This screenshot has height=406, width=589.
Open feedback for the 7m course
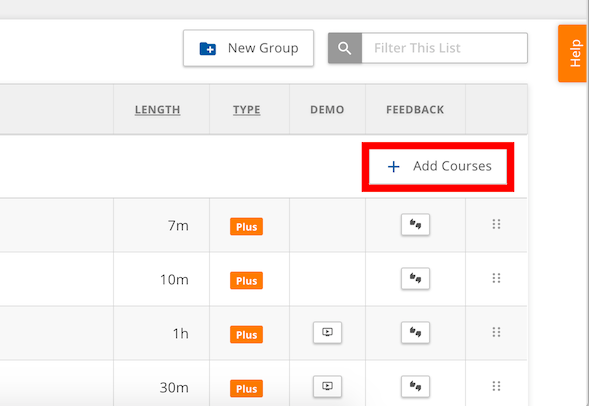(x=415, y=225)
